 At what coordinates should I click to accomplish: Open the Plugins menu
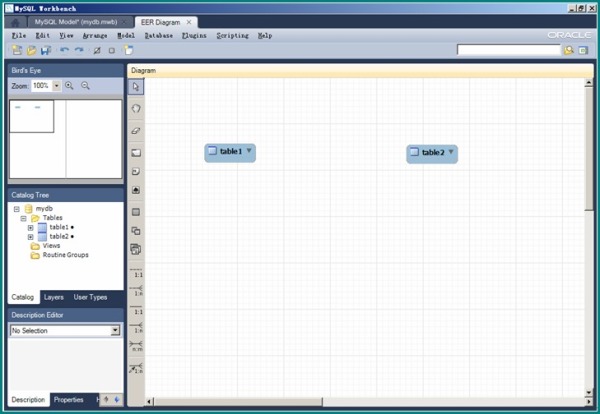click(x=194, y=36)
